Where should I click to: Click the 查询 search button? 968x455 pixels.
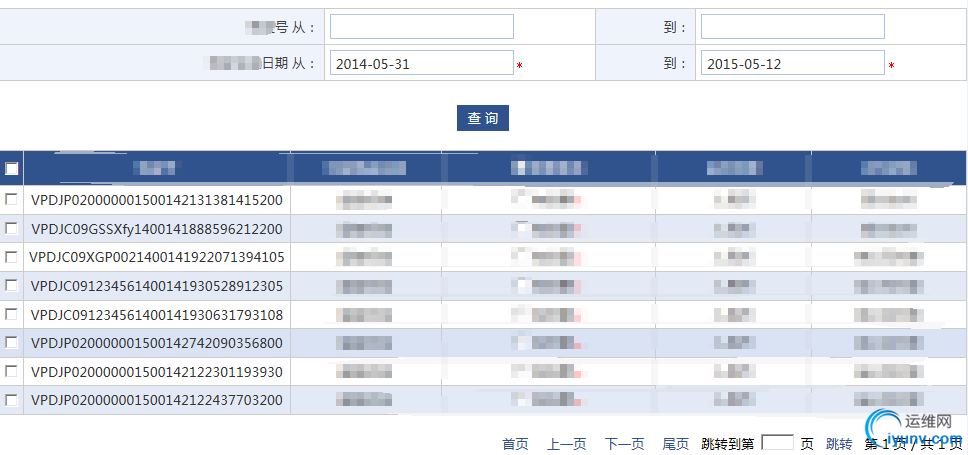(483, 118)
